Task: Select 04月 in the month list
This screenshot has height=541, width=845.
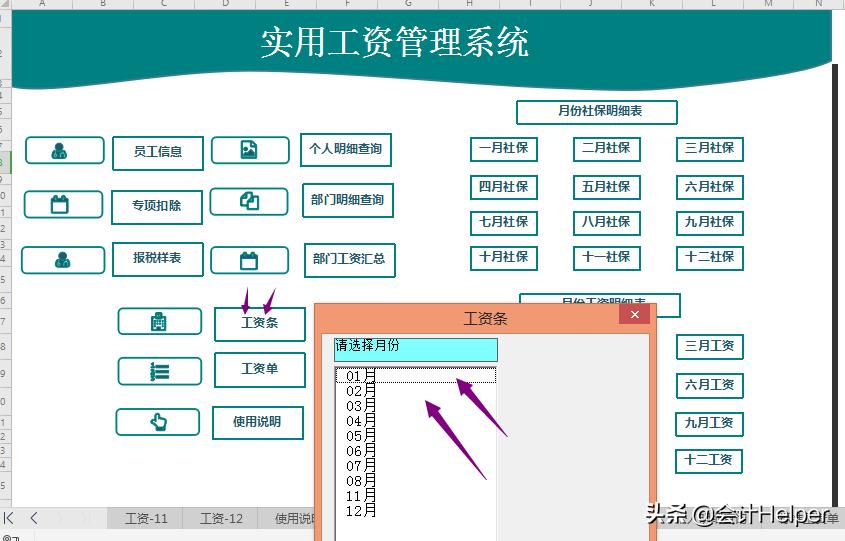Action: pos(415,421)
